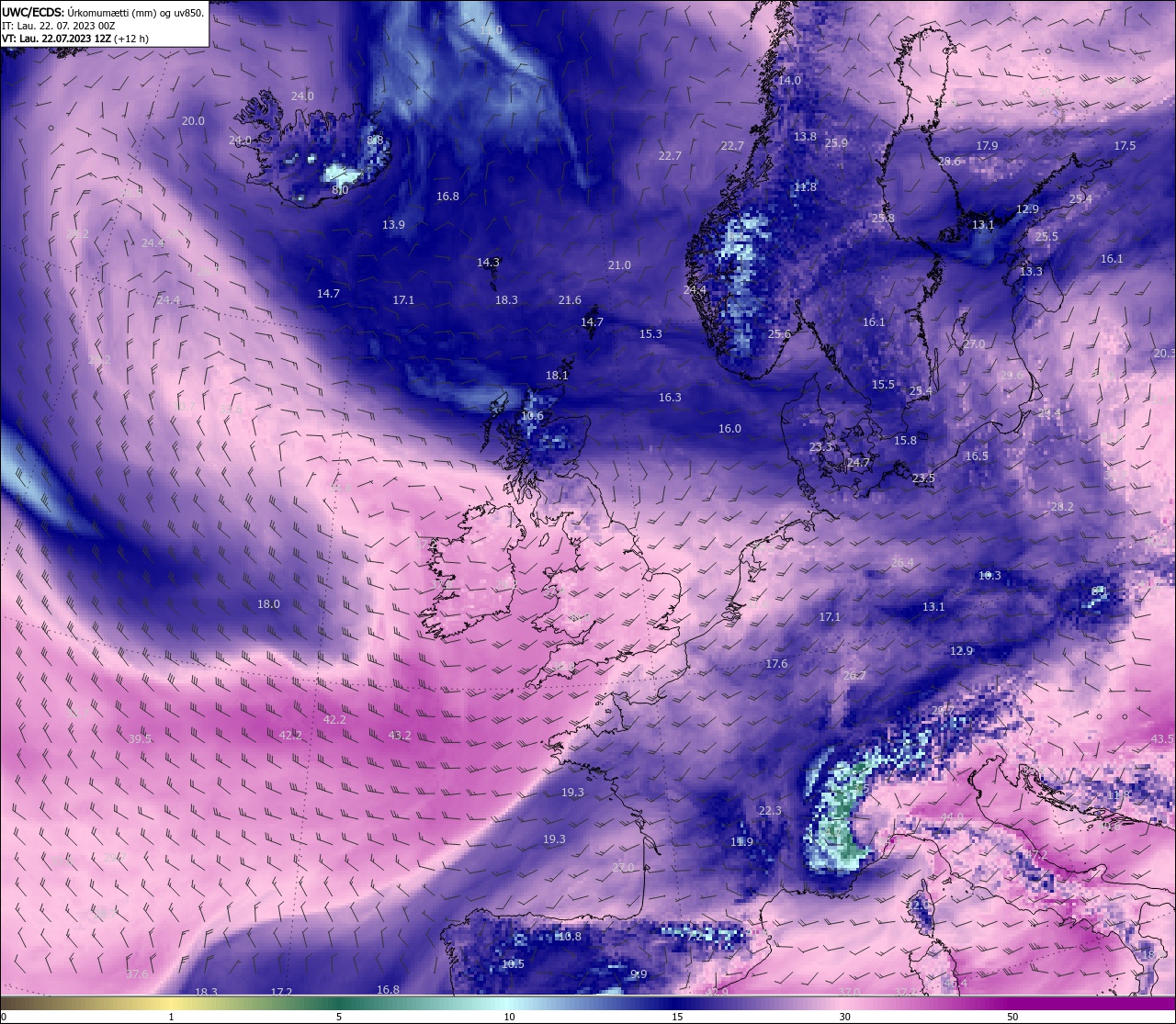The height and width of the screenshot is (1024, 1176).
Task: Click the 37.6 value label
Action: pyautogui.click(x=137, y=974)
